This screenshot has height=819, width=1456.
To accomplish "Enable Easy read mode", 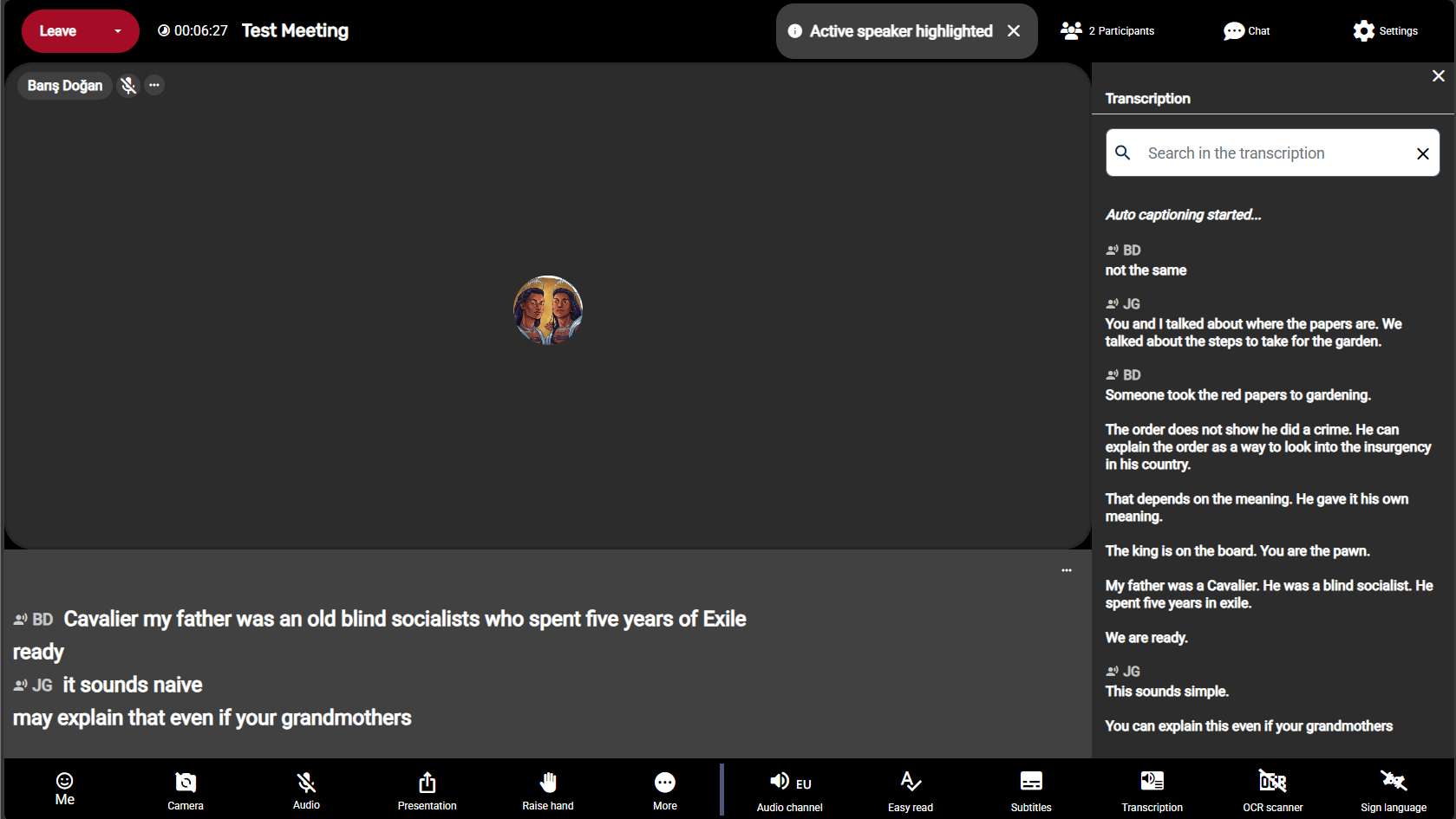I will point(911,783).
